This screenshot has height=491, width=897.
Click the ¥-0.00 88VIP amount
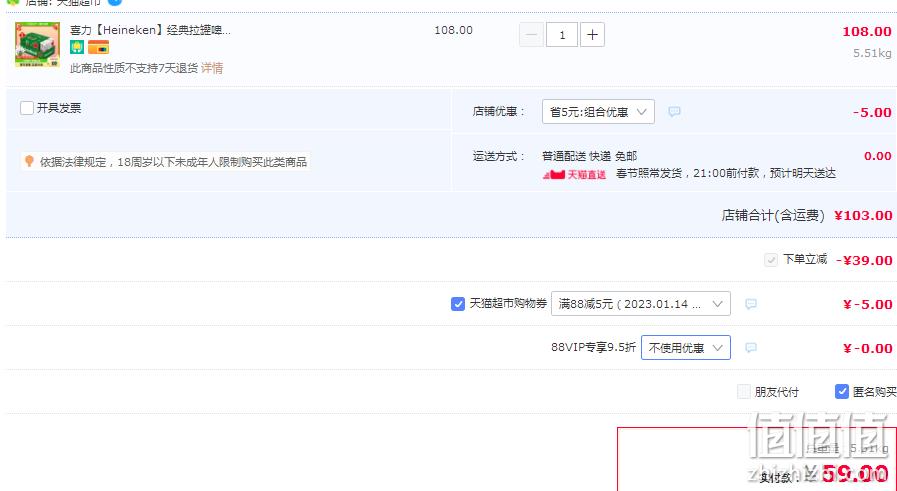click(x=867, y=349)
